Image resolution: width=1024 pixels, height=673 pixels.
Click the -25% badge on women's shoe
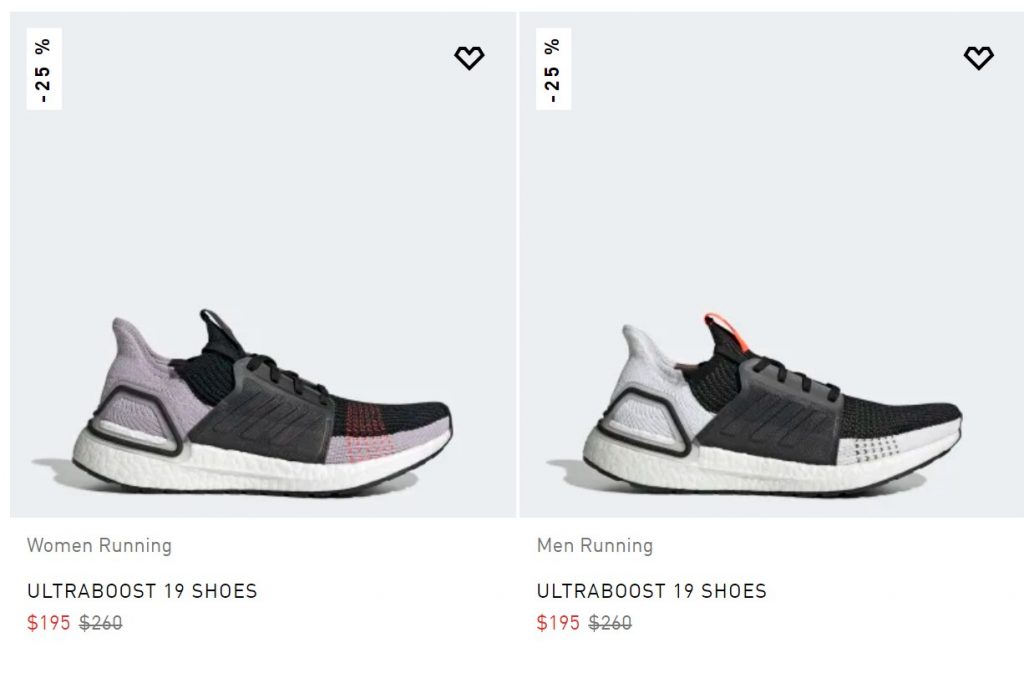44,69
